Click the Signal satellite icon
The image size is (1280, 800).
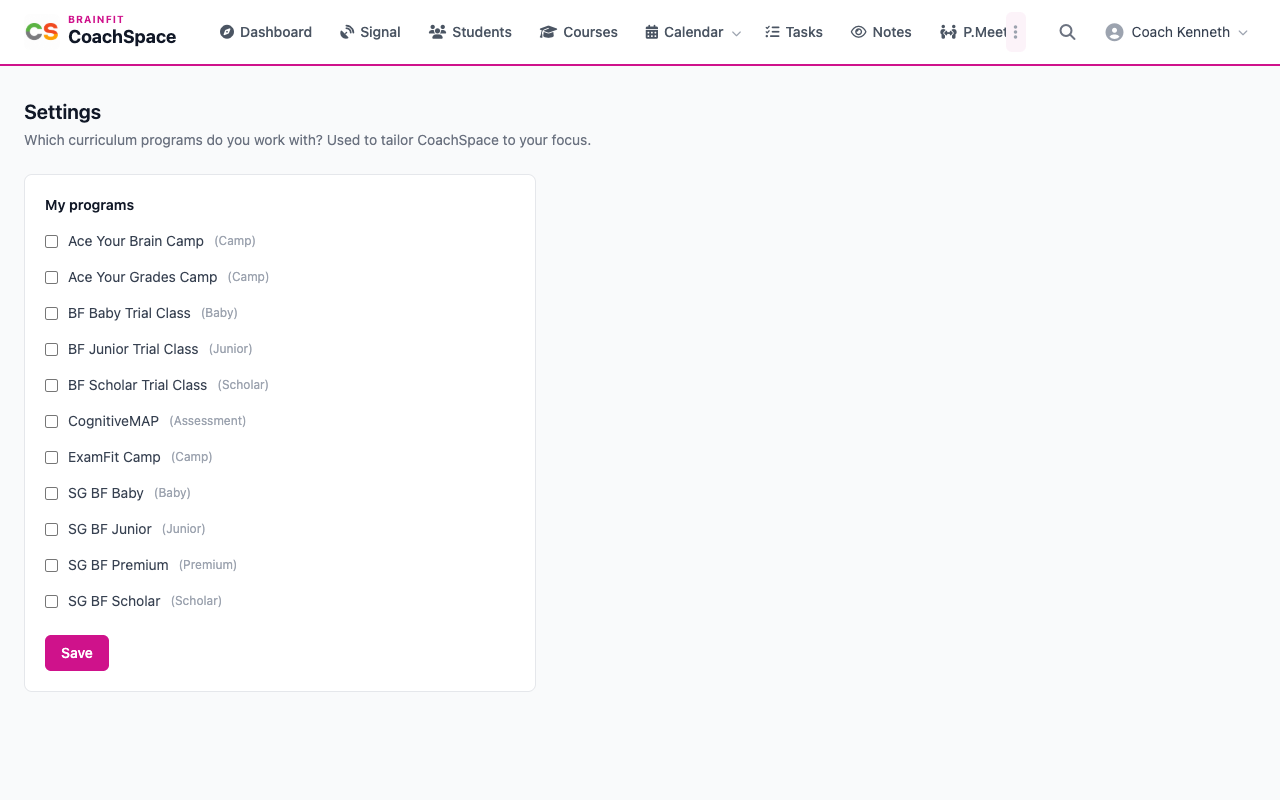(x=347, y=32)
